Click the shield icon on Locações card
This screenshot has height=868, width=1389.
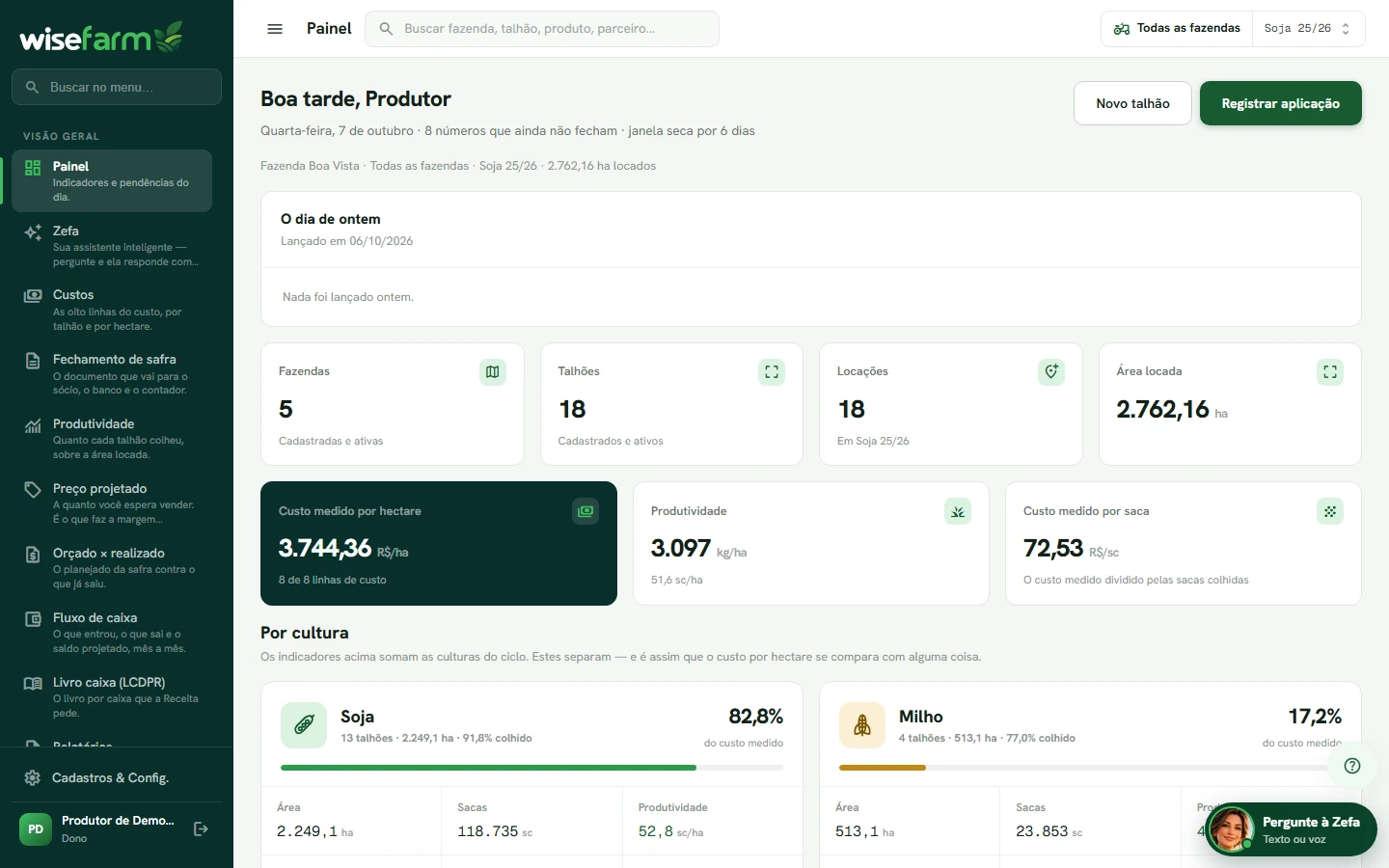[1051, 372]
